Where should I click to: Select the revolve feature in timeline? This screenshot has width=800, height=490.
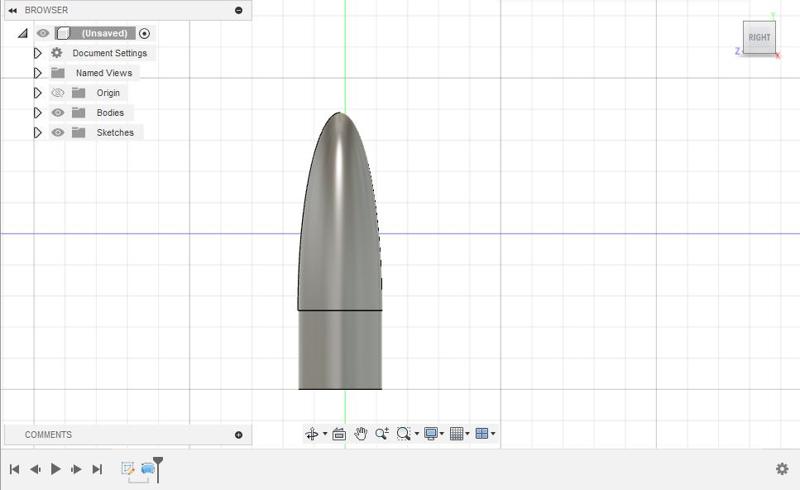point(147,469)
